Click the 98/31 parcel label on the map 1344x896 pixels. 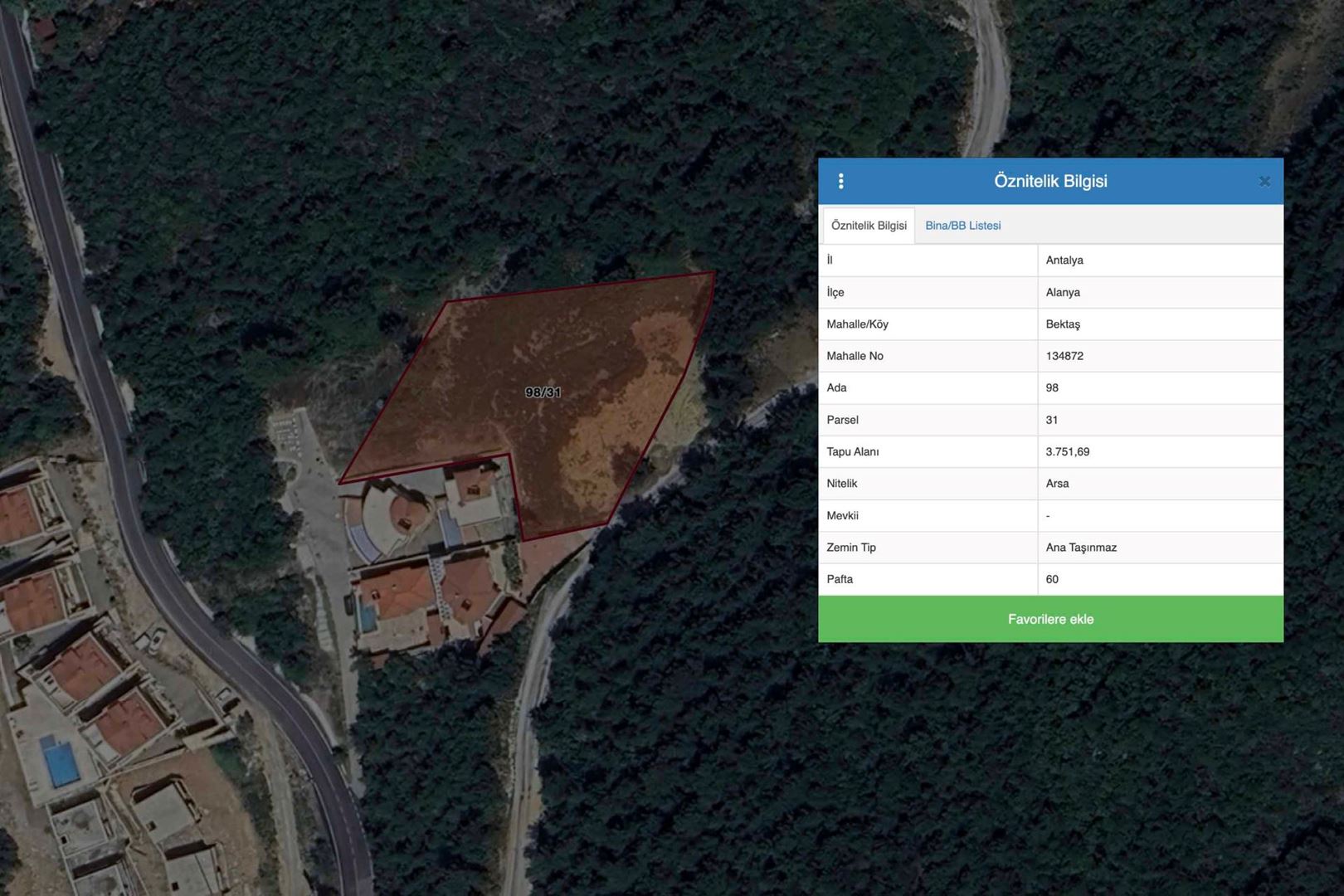click(x=543, y=392)
